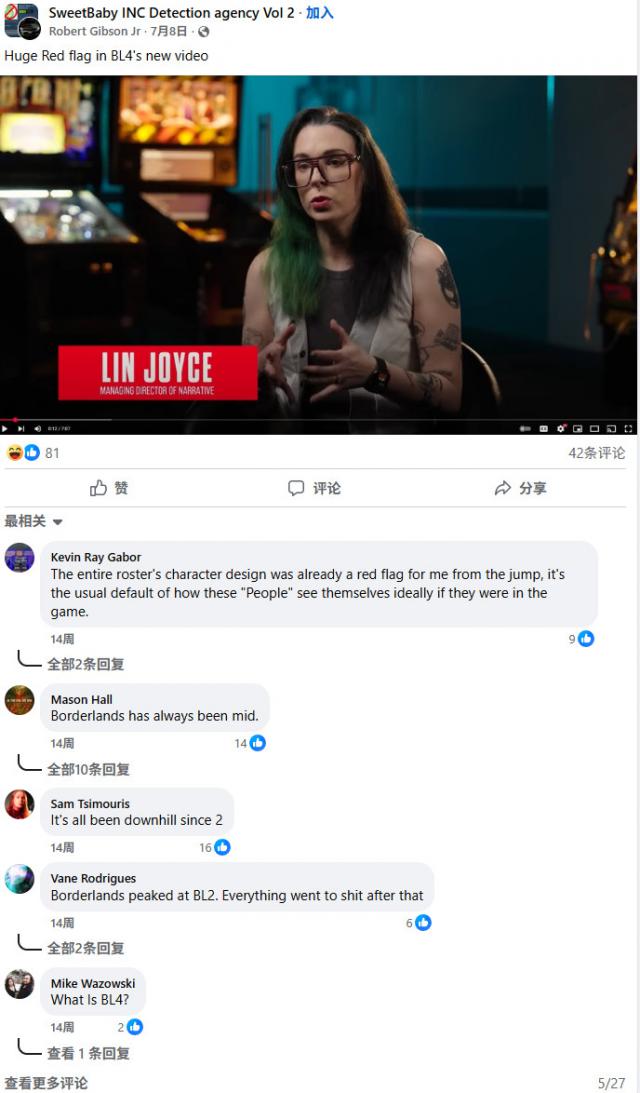Open Robert Gibson Jr profile link
The width and height of the screenshot is (640, 1093).
(94, 31)
